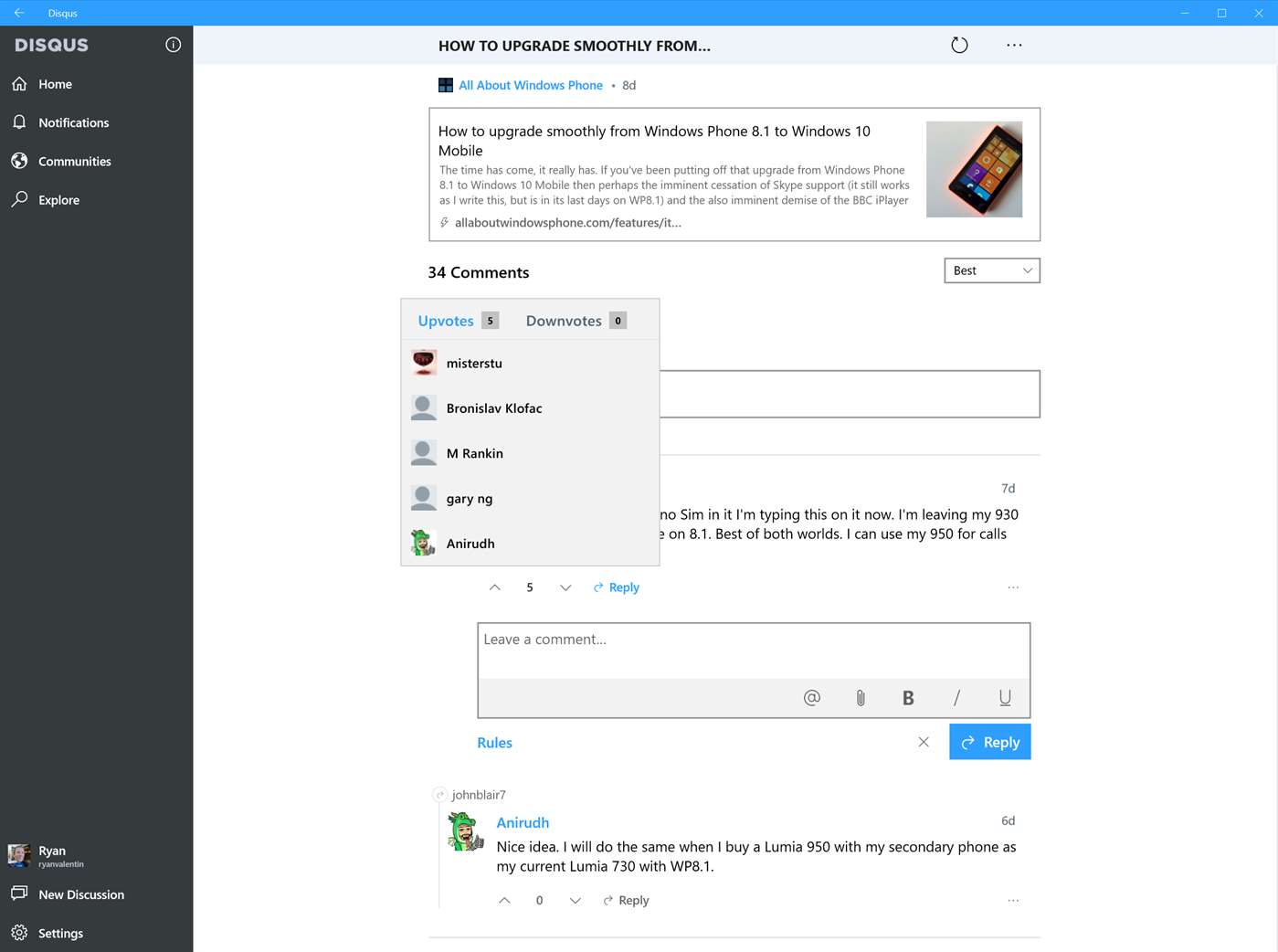Select upvoter misterstu
This screenshot has height=952, width=1278.
click(x=530, y=363)
